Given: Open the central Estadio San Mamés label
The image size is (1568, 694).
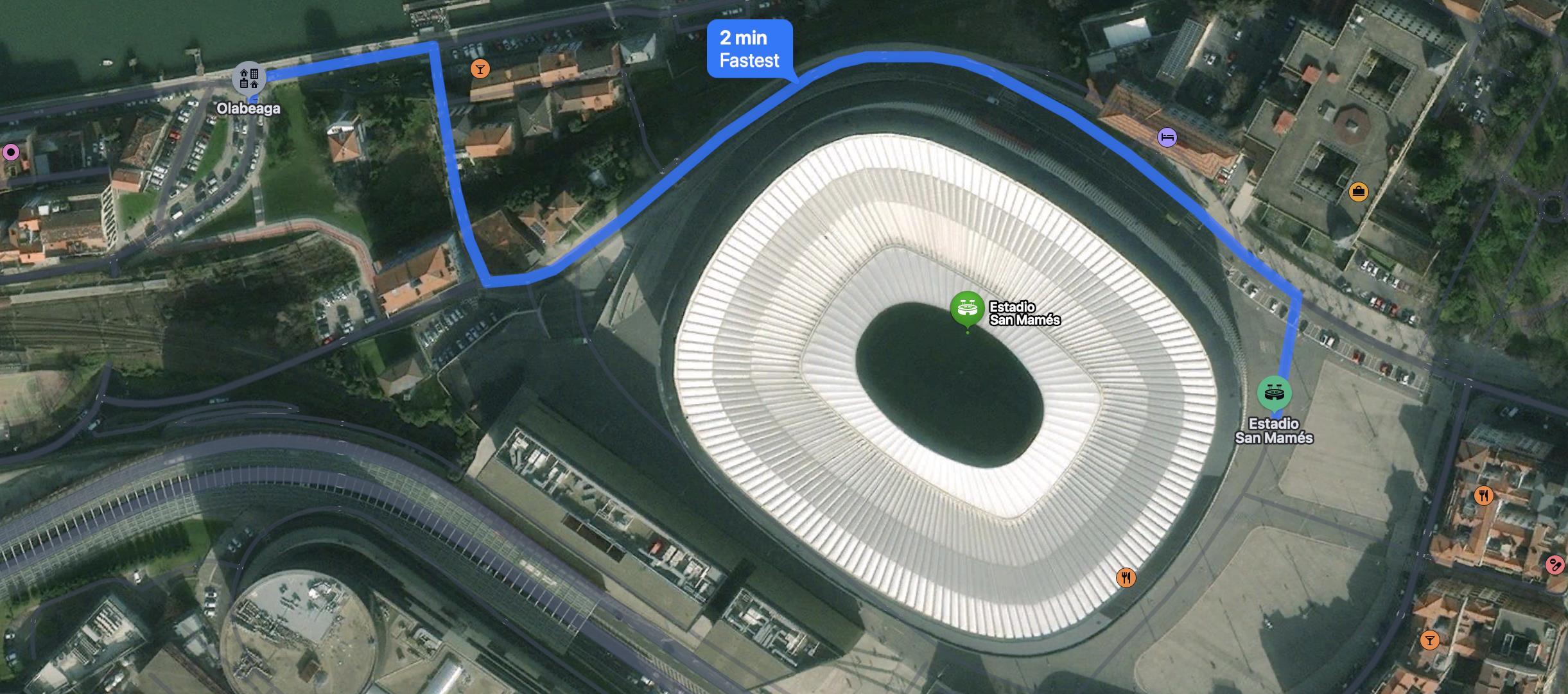Looking at the screenshot, I should (x=1025, y=313).
